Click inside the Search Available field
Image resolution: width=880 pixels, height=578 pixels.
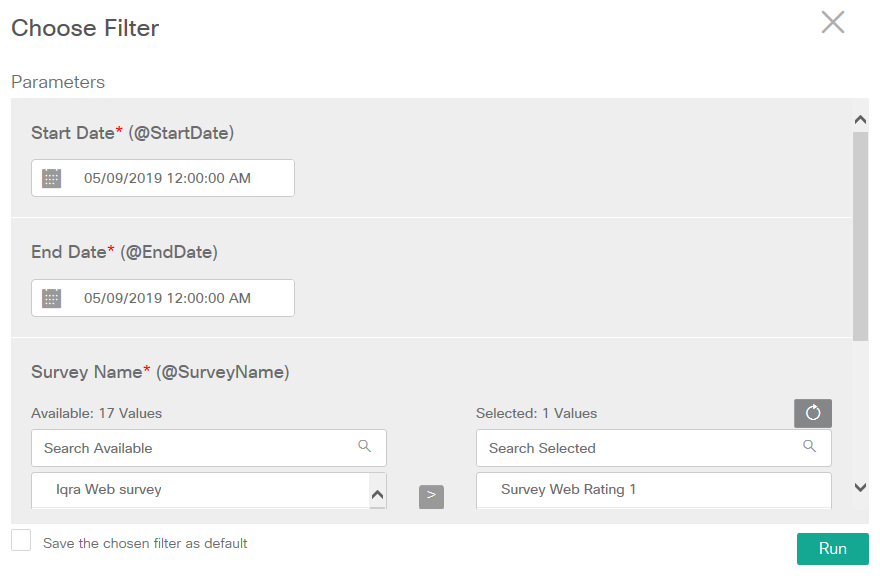180,447
